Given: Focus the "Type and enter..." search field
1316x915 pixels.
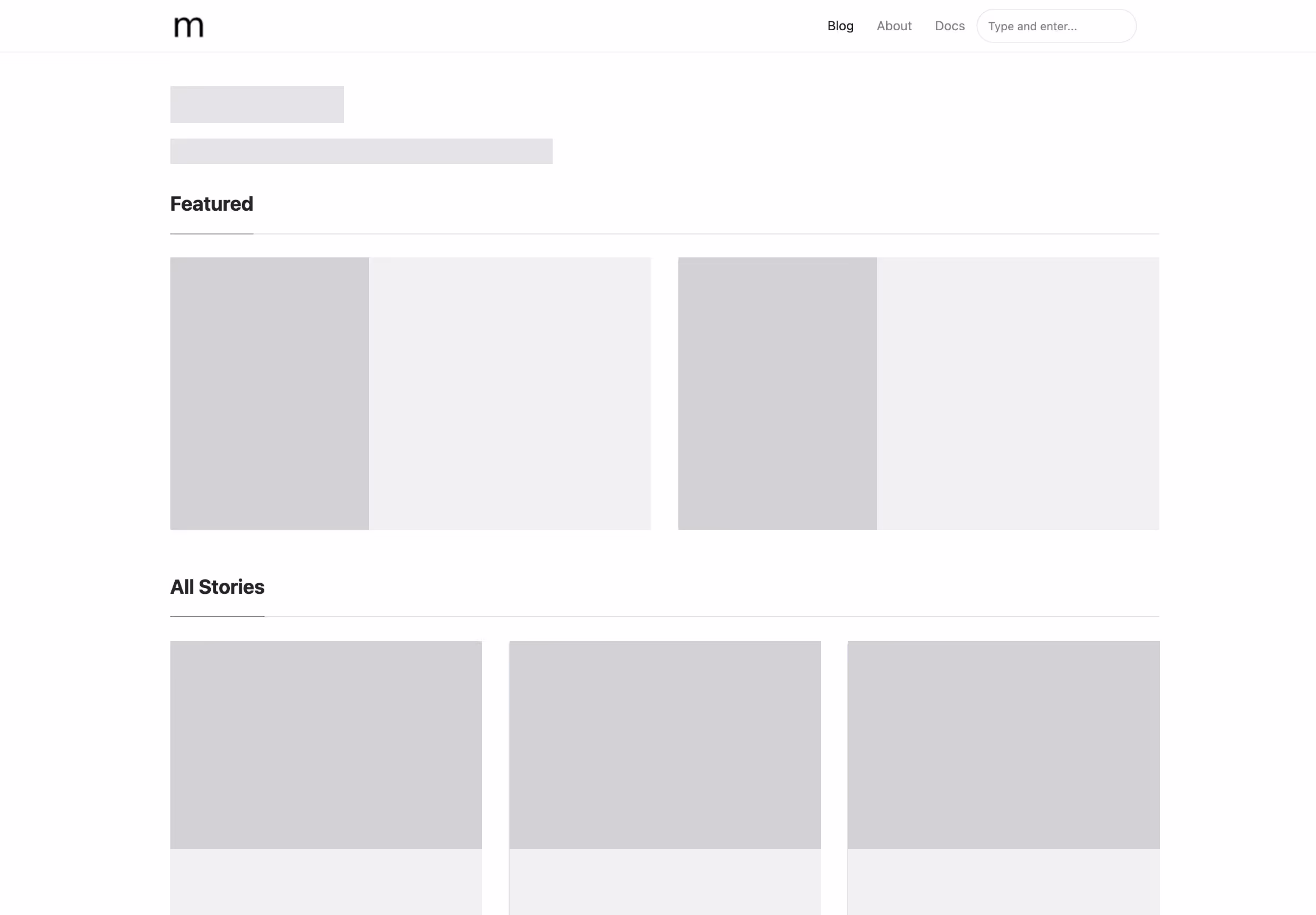Looking at the screenshot, I should pos(1056,26).
